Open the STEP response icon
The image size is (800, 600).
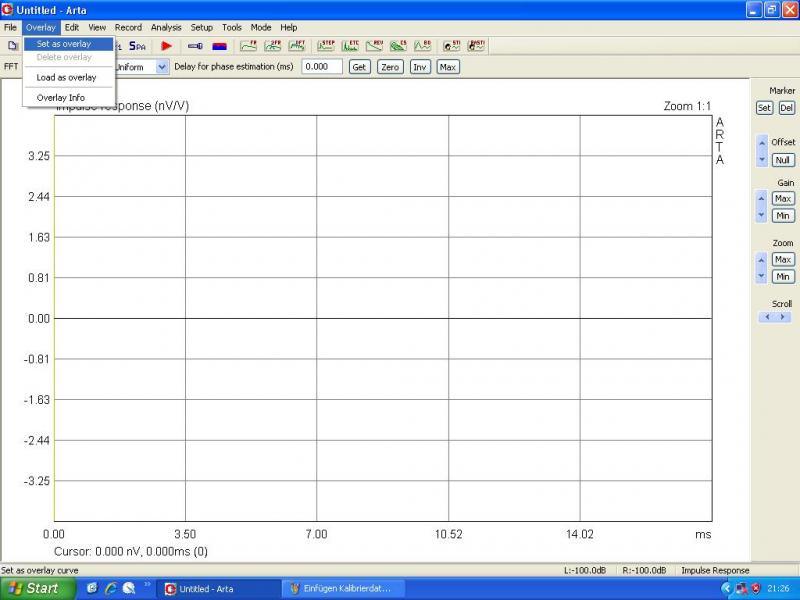[x=326, y=46]
